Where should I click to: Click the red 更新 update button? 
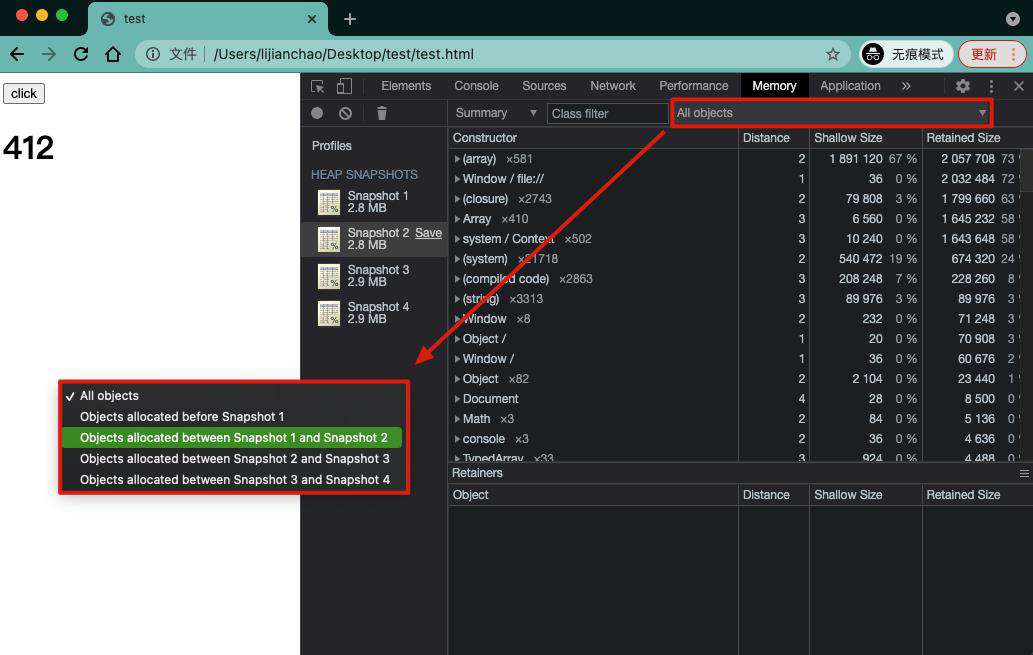coord(992,54)
